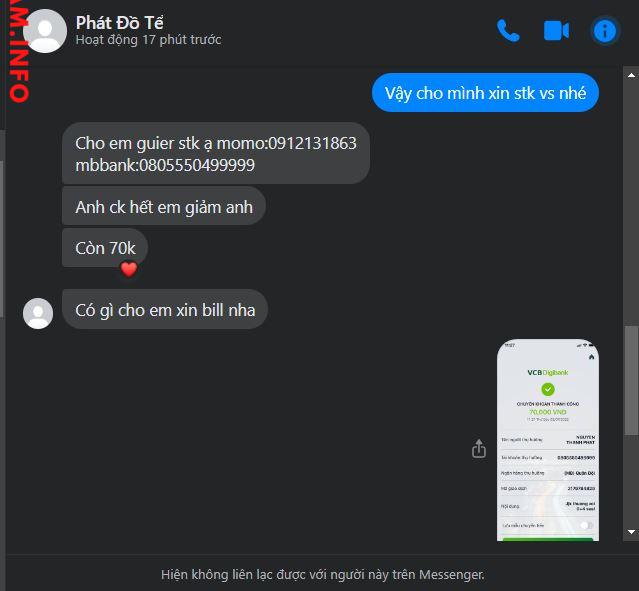The height and width of the screenshot is (591, 639).
Task: Click the 'Còn 70k' message bubble
Action: point(105,247)
